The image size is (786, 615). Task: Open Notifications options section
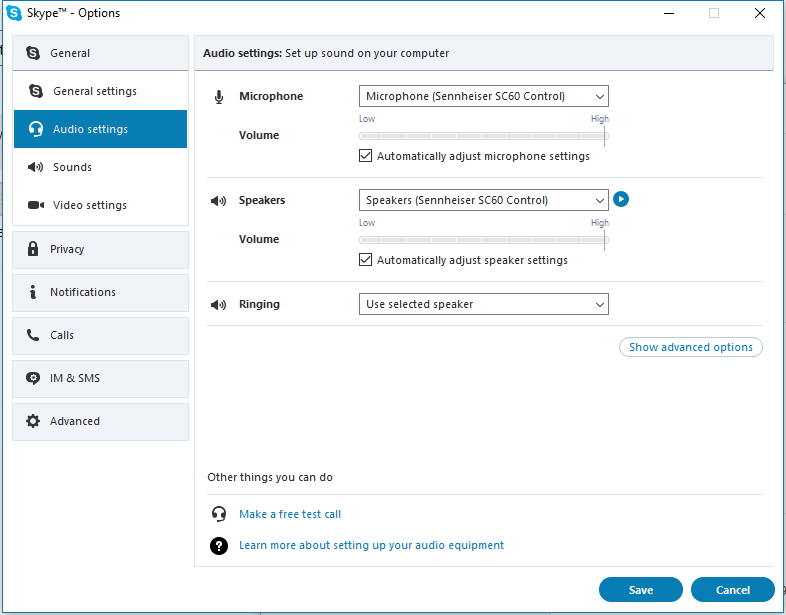pyautogui.click(x=100, y=293)
